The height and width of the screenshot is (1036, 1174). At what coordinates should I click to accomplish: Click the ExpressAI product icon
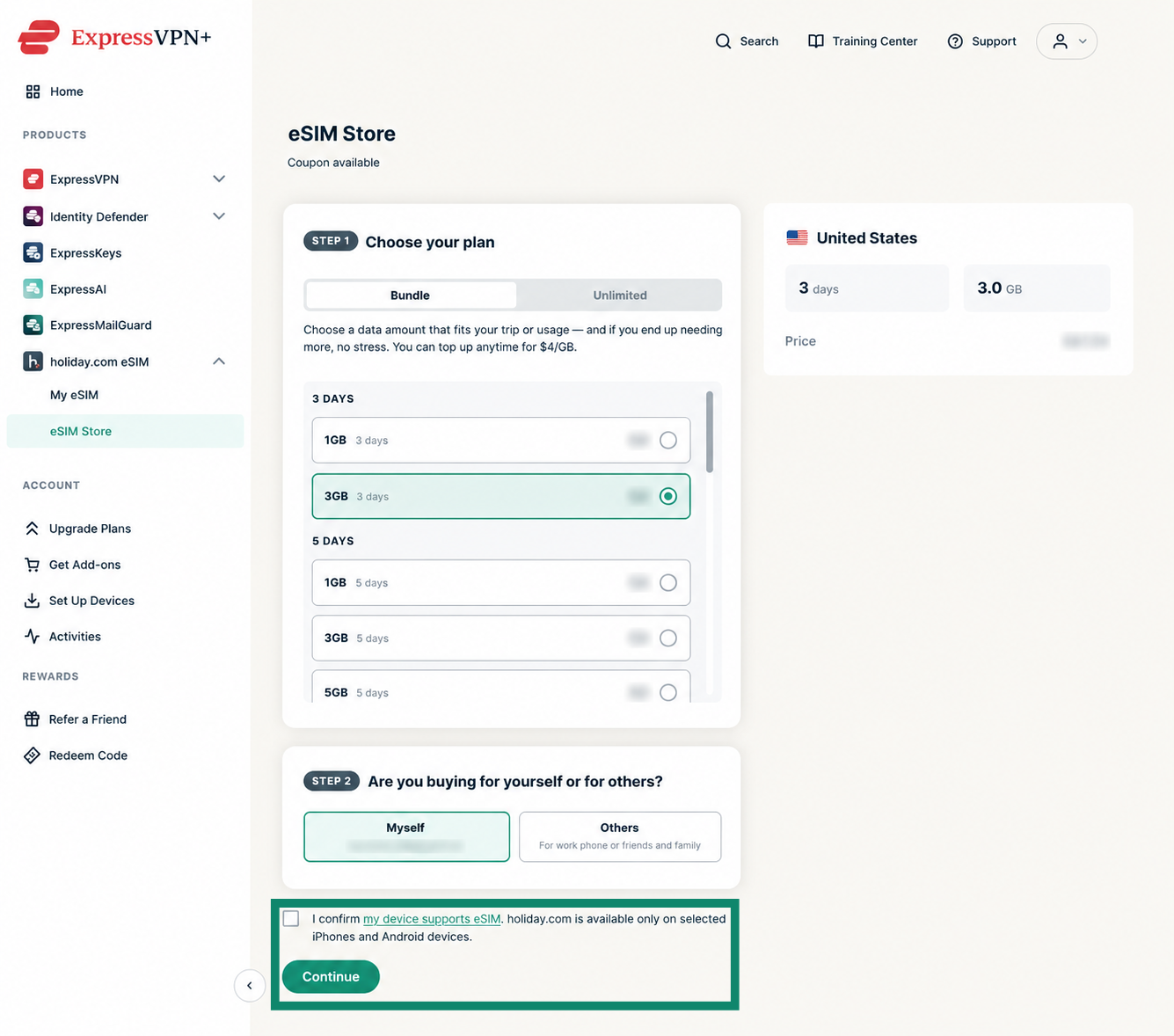33,288
